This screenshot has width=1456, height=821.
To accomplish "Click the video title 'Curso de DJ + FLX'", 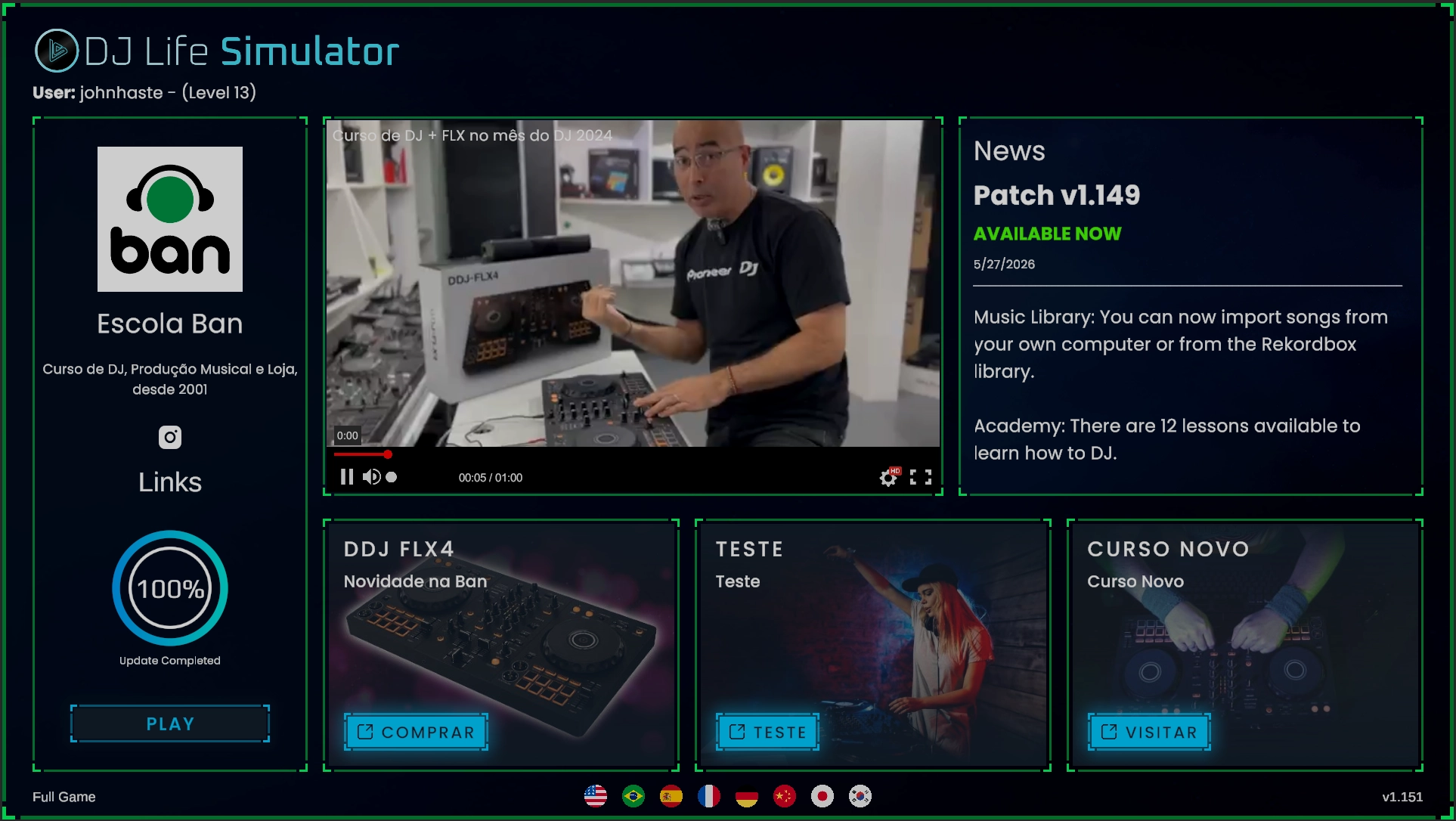I will 472,135.
